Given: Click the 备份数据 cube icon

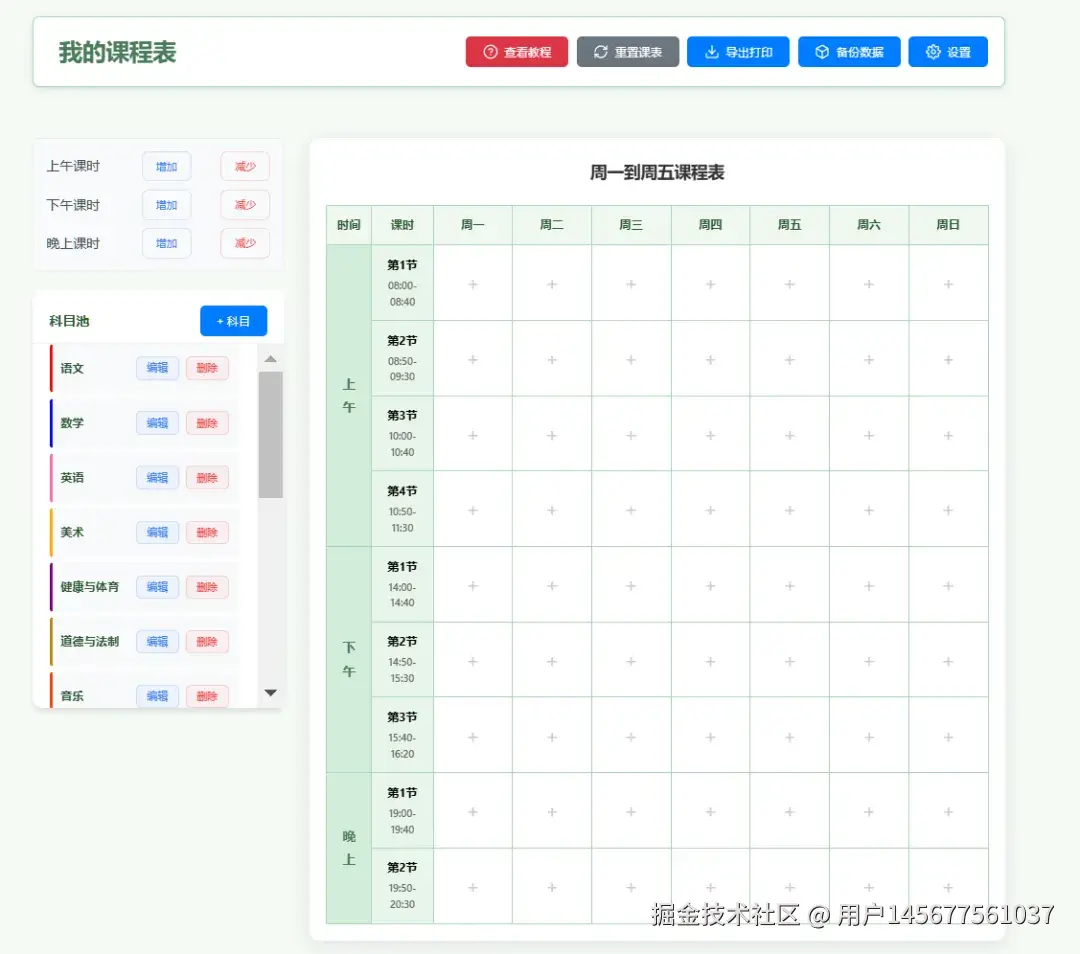Looking at the screenshot, I should point(822,52).
